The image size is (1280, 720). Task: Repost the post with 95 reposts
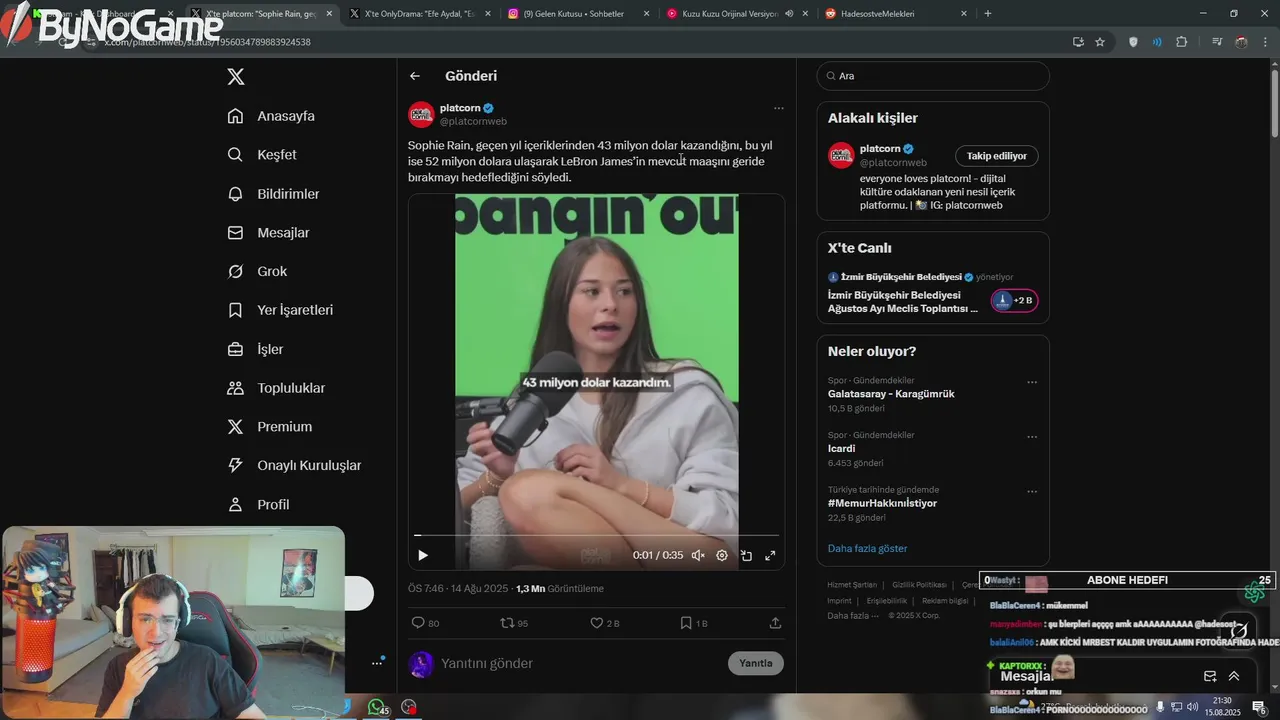tap(507, 623)
